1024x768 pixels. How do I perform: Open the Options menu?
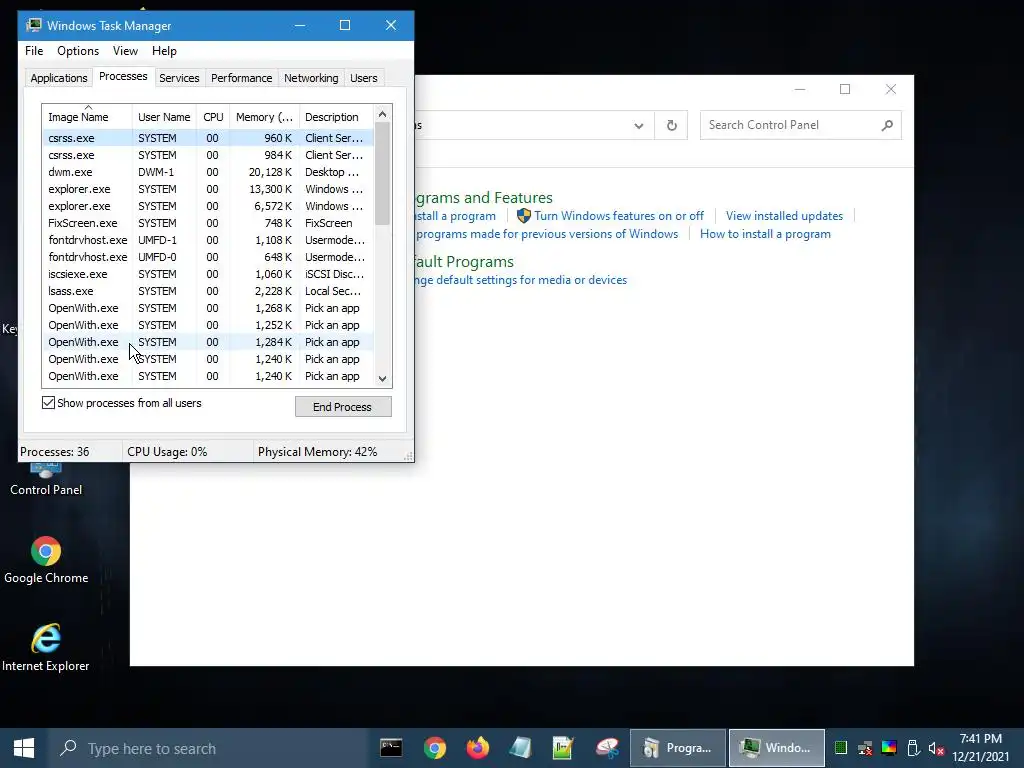point(78,51)
